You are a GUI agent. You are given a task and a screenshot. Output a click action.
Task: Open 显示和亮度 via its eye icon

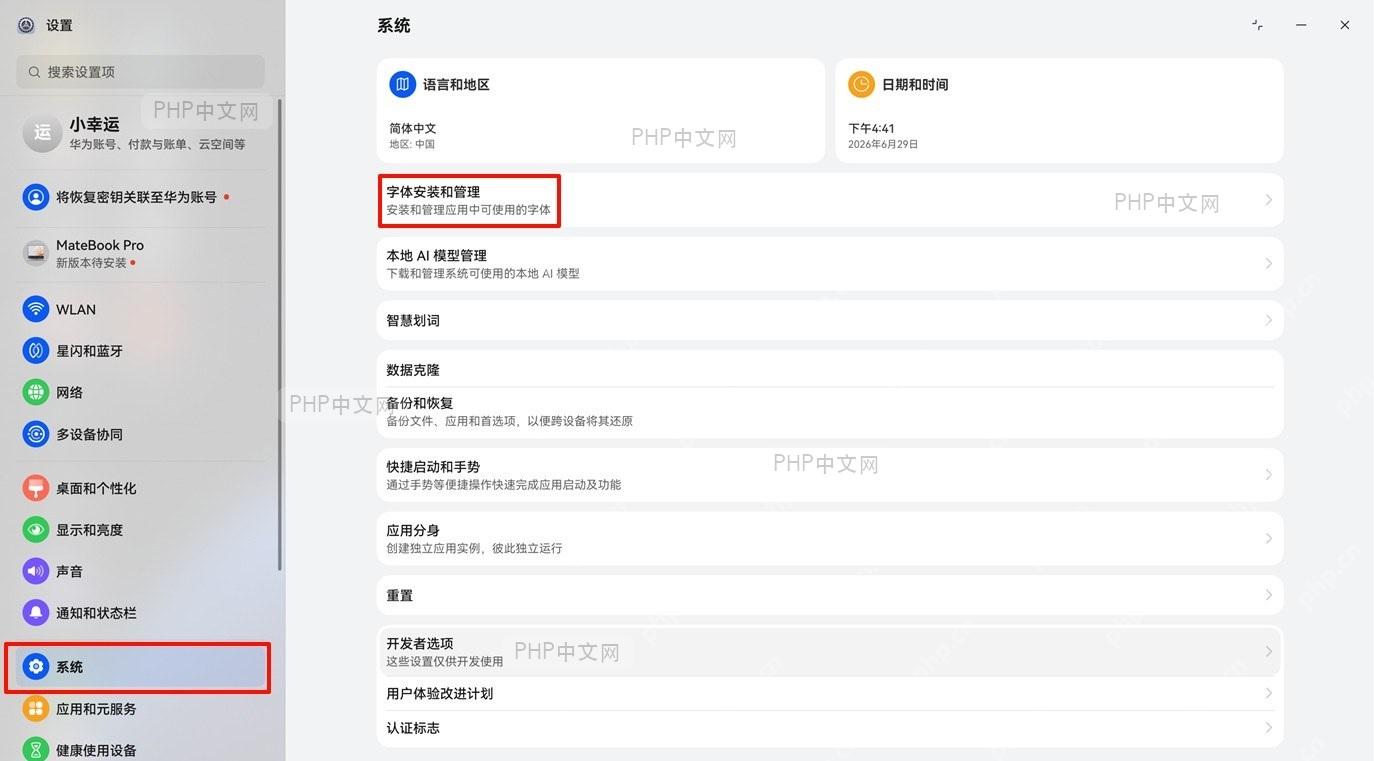point(36,530)
